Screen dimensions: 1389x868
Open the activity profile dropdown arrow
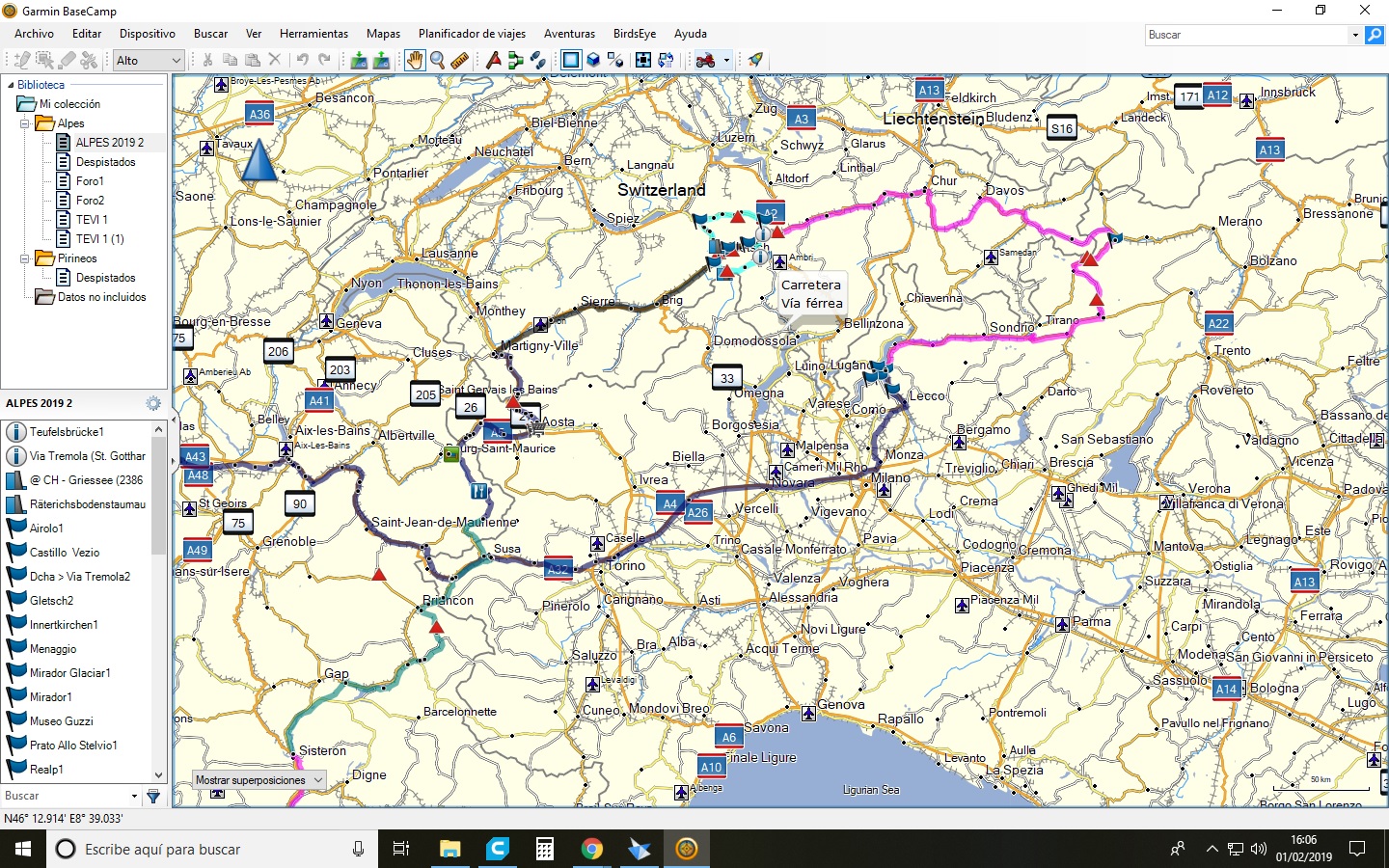(x=726, y=60)
